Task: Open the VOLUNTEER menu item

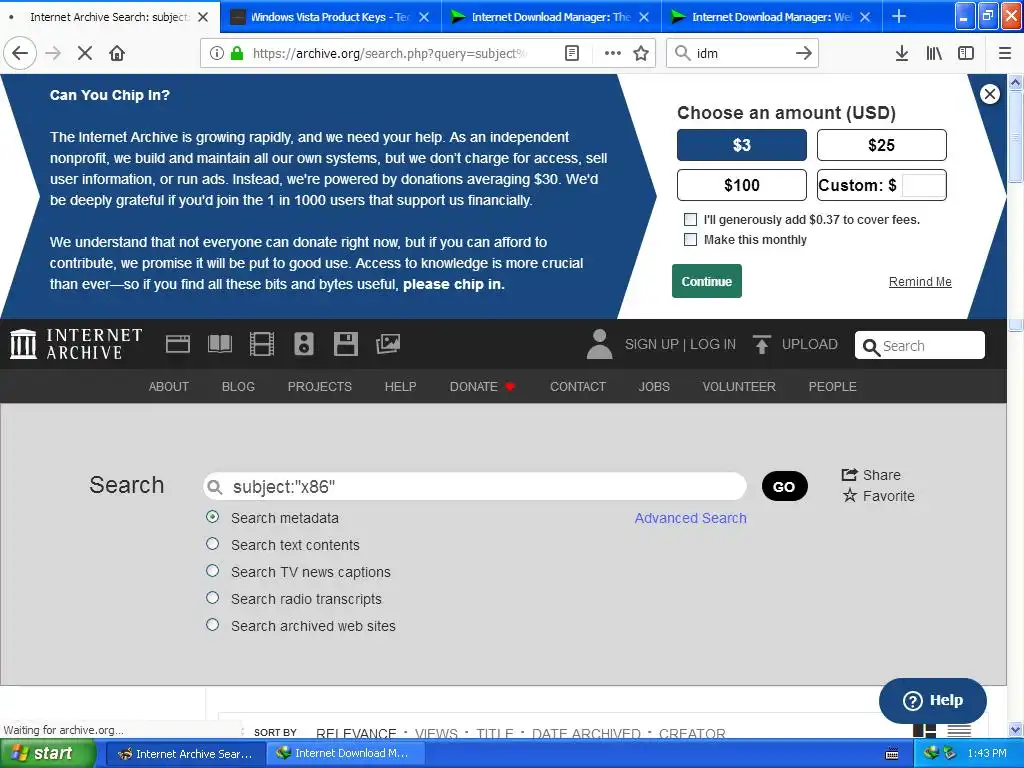Action: point(739,387)
